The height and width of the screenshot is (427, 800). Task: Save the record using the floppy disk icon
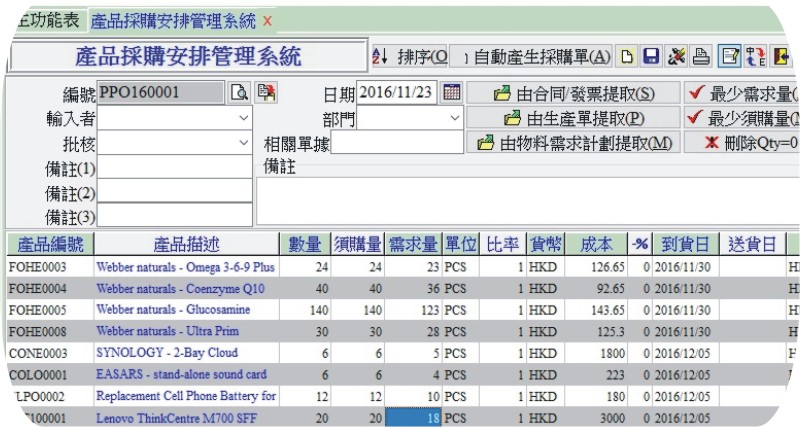click(x=651, y=57)
